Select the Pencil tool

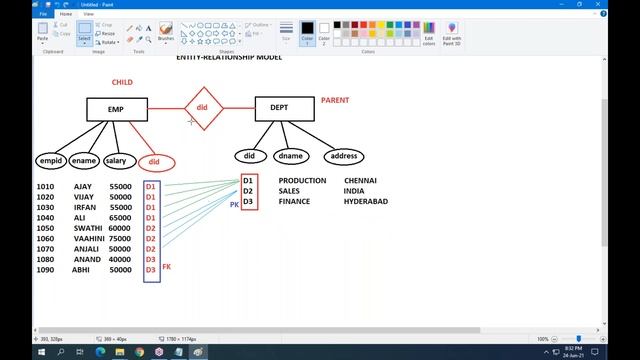coord(130,28)
